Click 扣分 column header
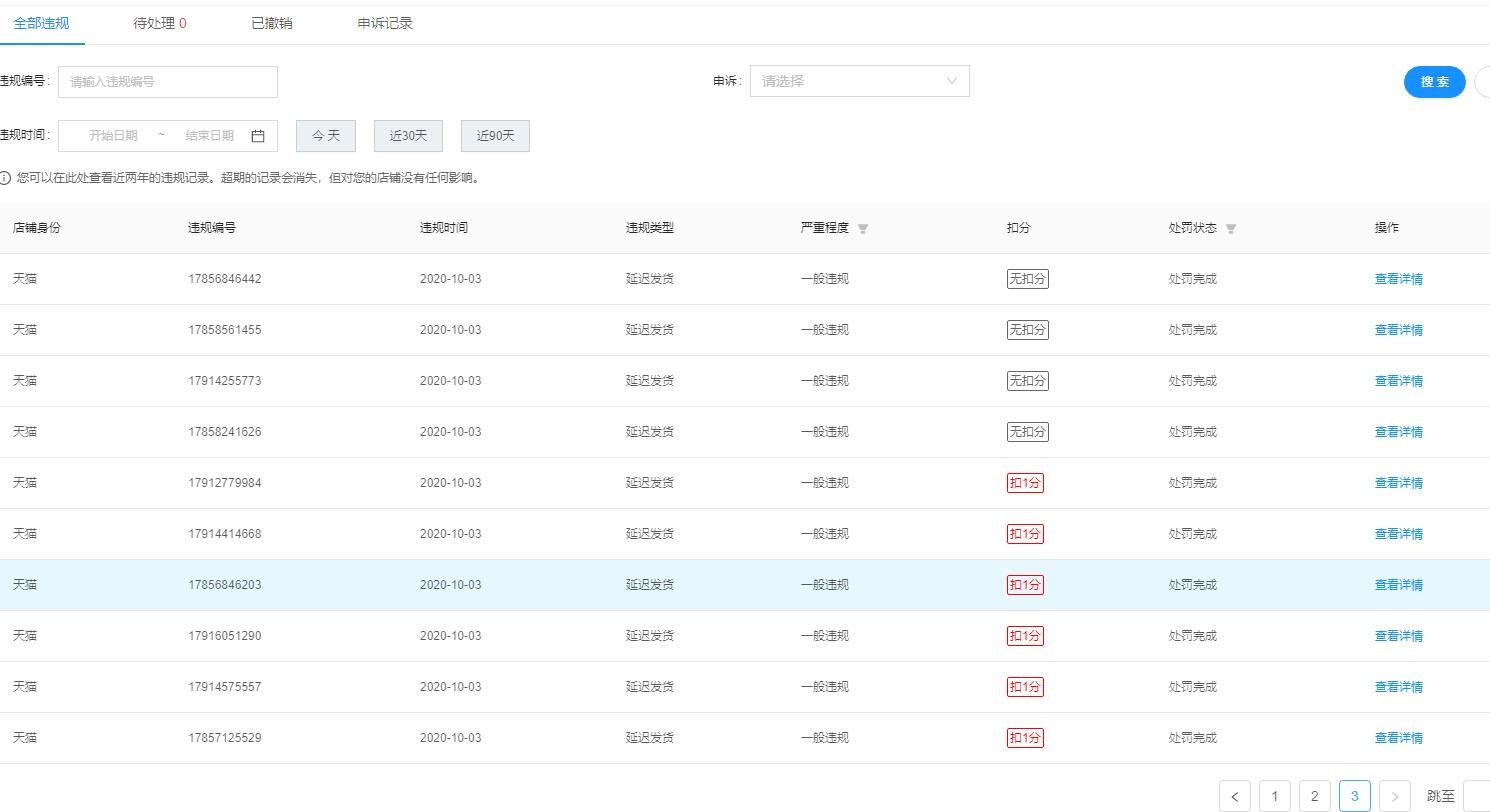 [1019, 228]
